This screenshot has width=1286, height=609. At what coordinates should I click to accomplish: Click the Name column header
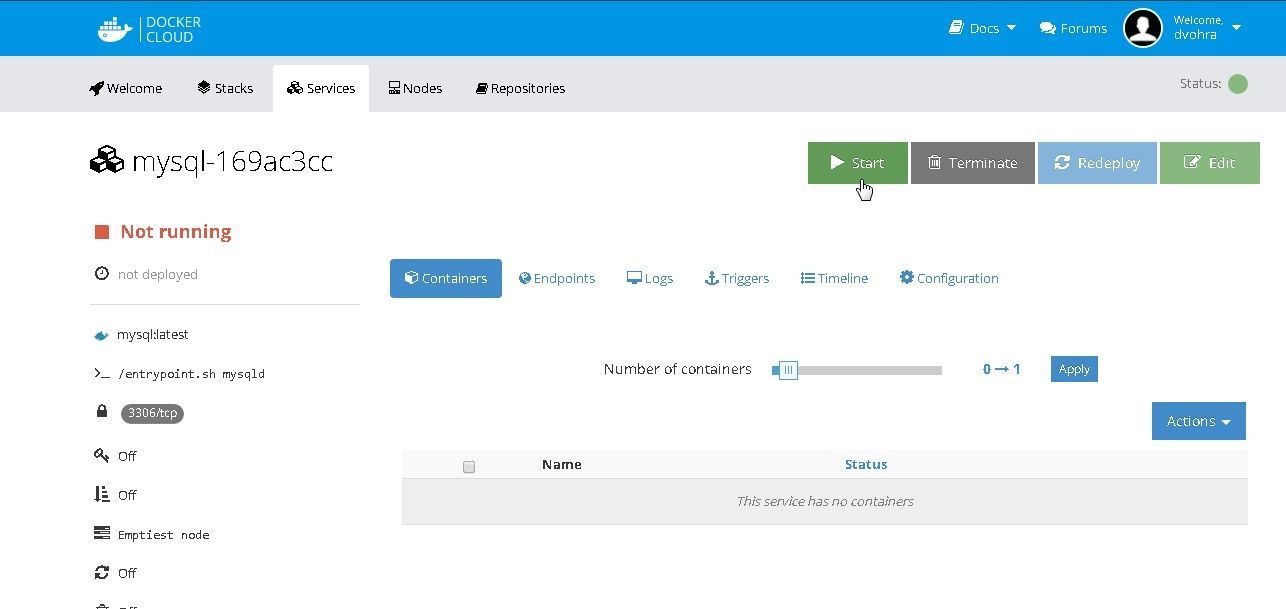pyautogui.click(x=562, y=464)
